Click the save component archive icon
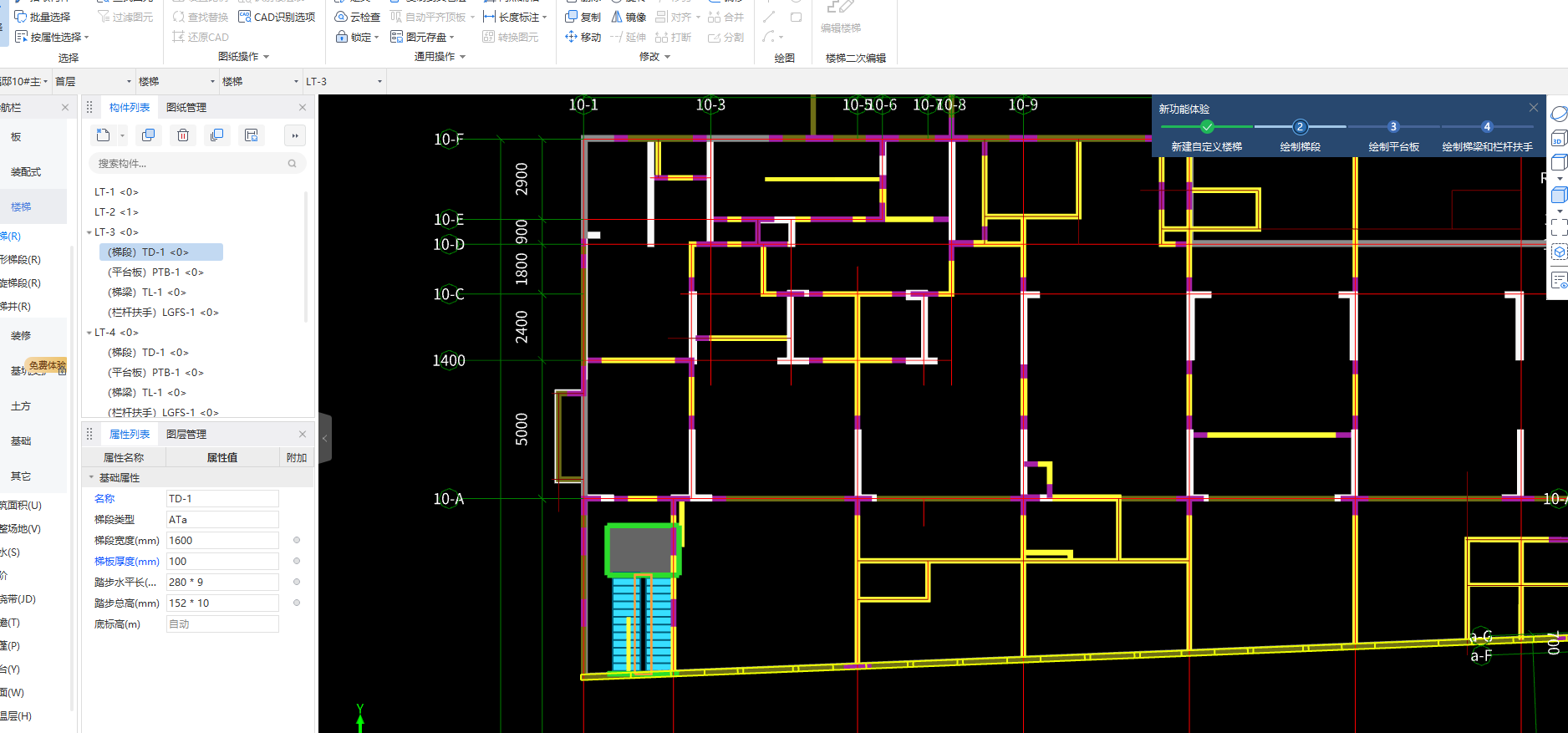 coord(252,135)
